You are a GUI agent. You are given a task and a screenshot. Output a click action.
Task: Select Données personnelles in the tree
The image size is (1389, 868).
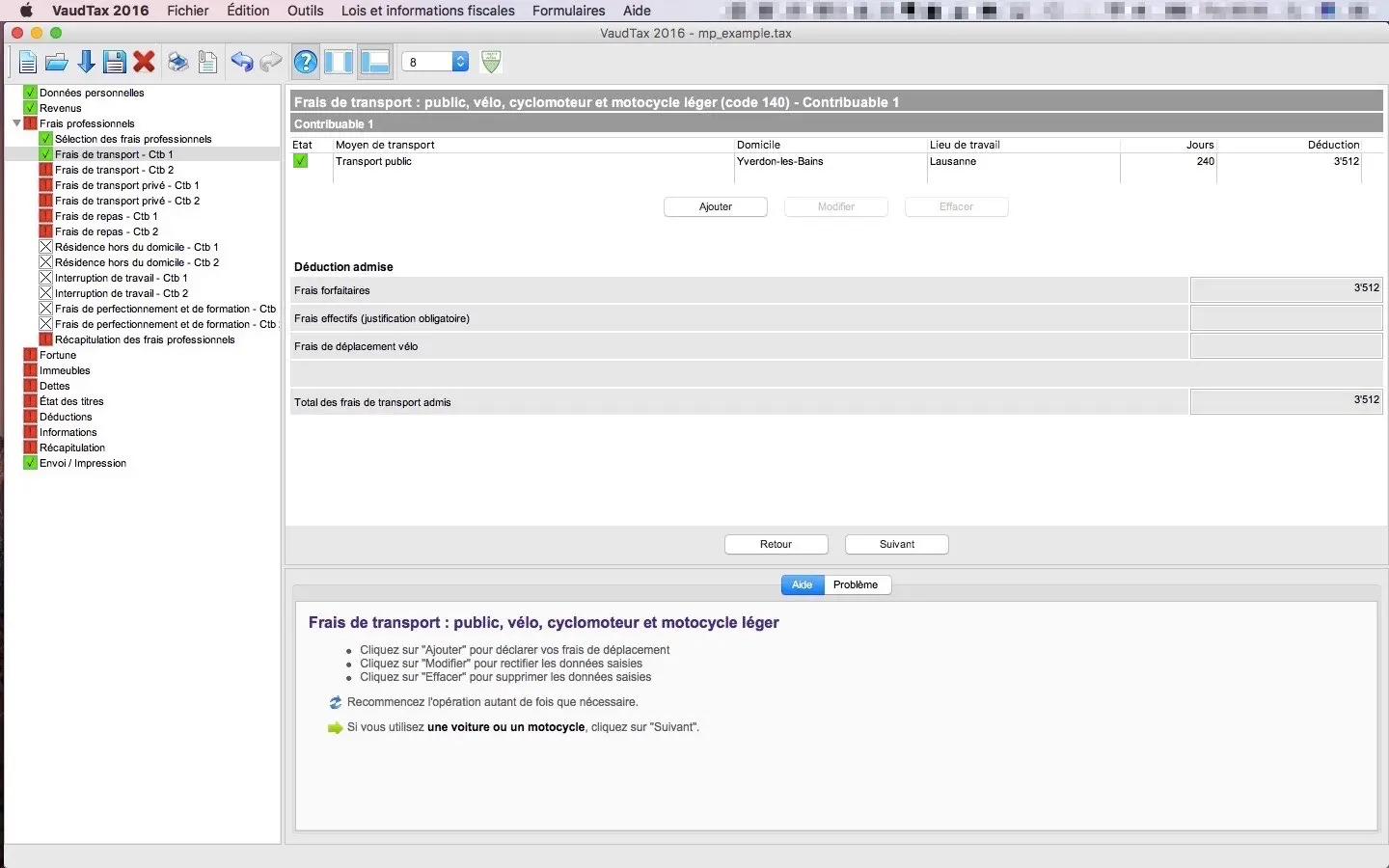(x=92, y=93)
